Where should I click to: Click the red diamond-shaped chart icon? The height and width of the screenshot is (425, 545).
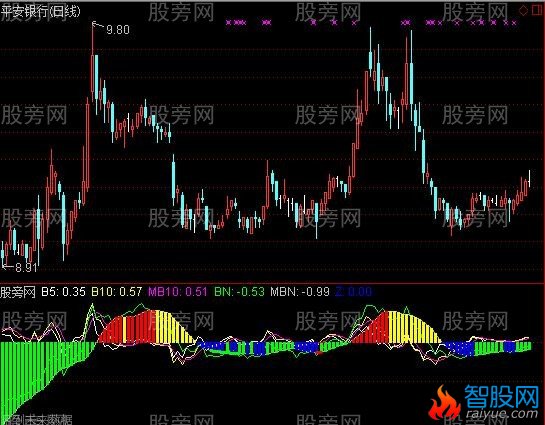coord(523,11)
